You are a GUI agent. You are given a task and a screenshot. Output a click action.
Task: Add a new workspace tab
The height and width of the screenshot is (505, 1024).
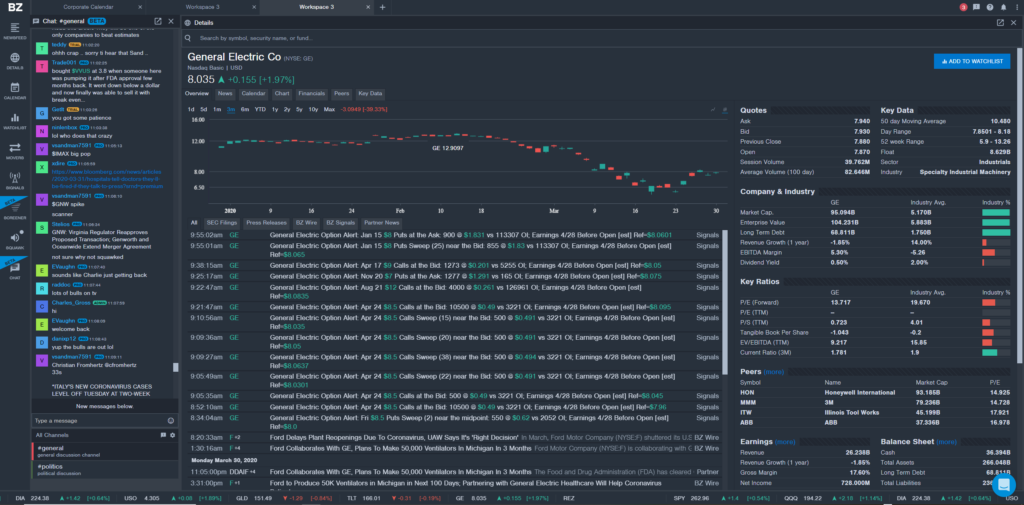pyautogui.click(x=383, y=7)
